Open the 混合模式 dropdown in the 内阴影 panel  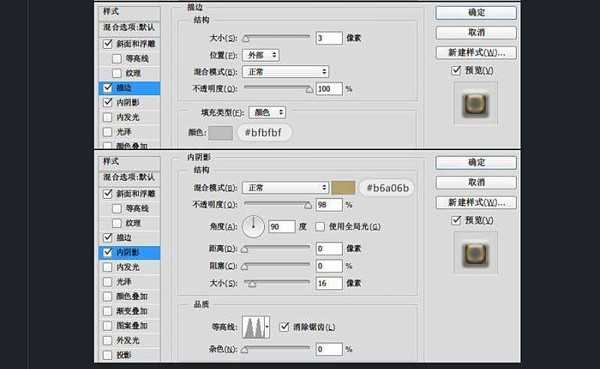pos(285,188)
